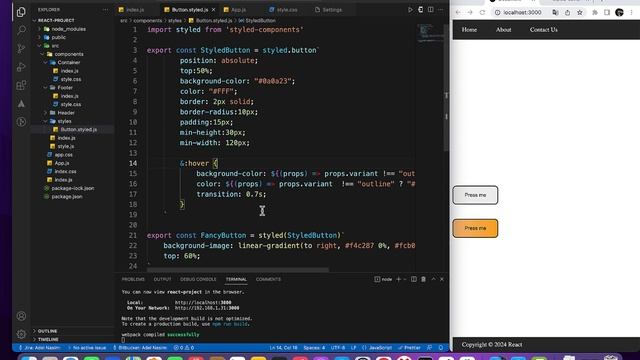640x360 pixels.
Task: Click the localhost:3000 address bar
Action: click(x=522, y=13)
